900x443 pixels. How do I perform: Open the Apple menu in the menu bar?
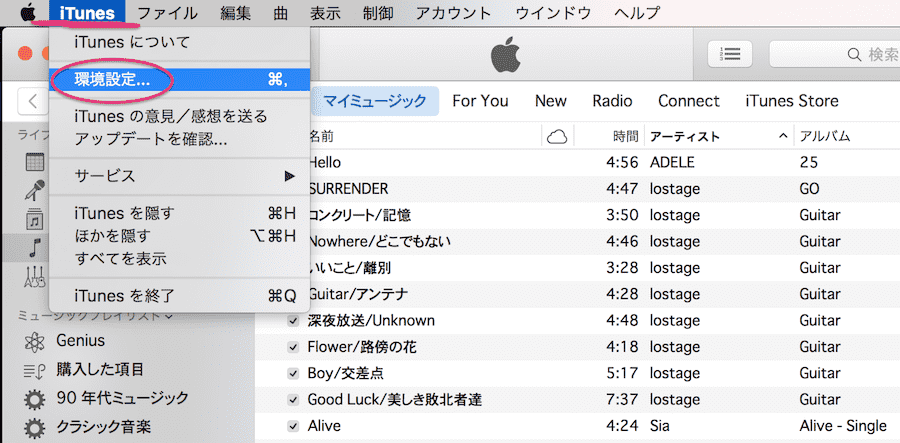click(x=28, y=12)
